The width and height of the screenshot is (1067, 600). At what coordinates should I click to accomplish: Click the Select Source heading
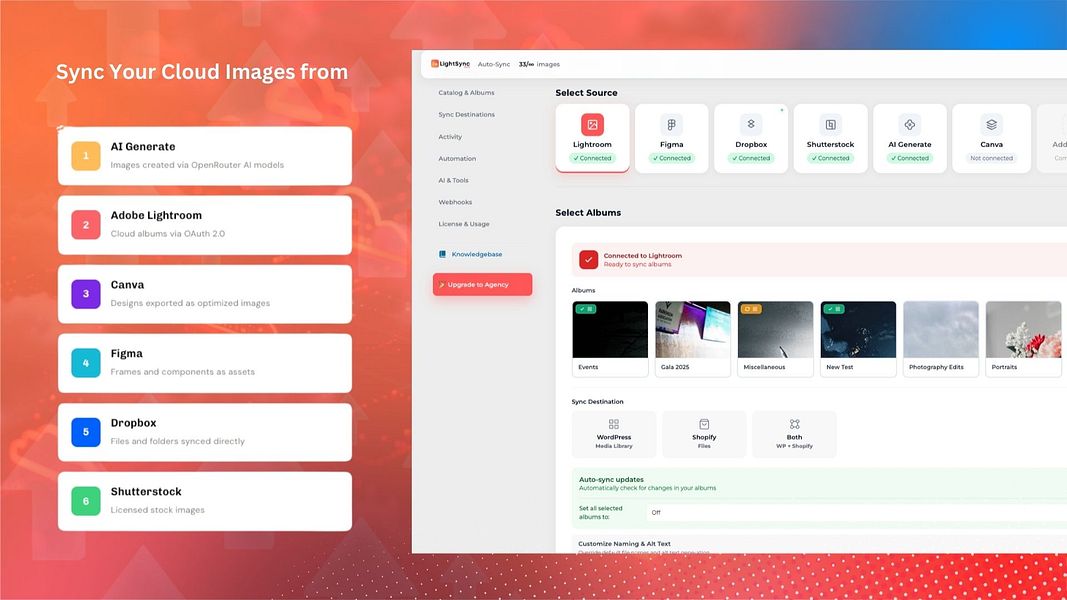point(587,93)
